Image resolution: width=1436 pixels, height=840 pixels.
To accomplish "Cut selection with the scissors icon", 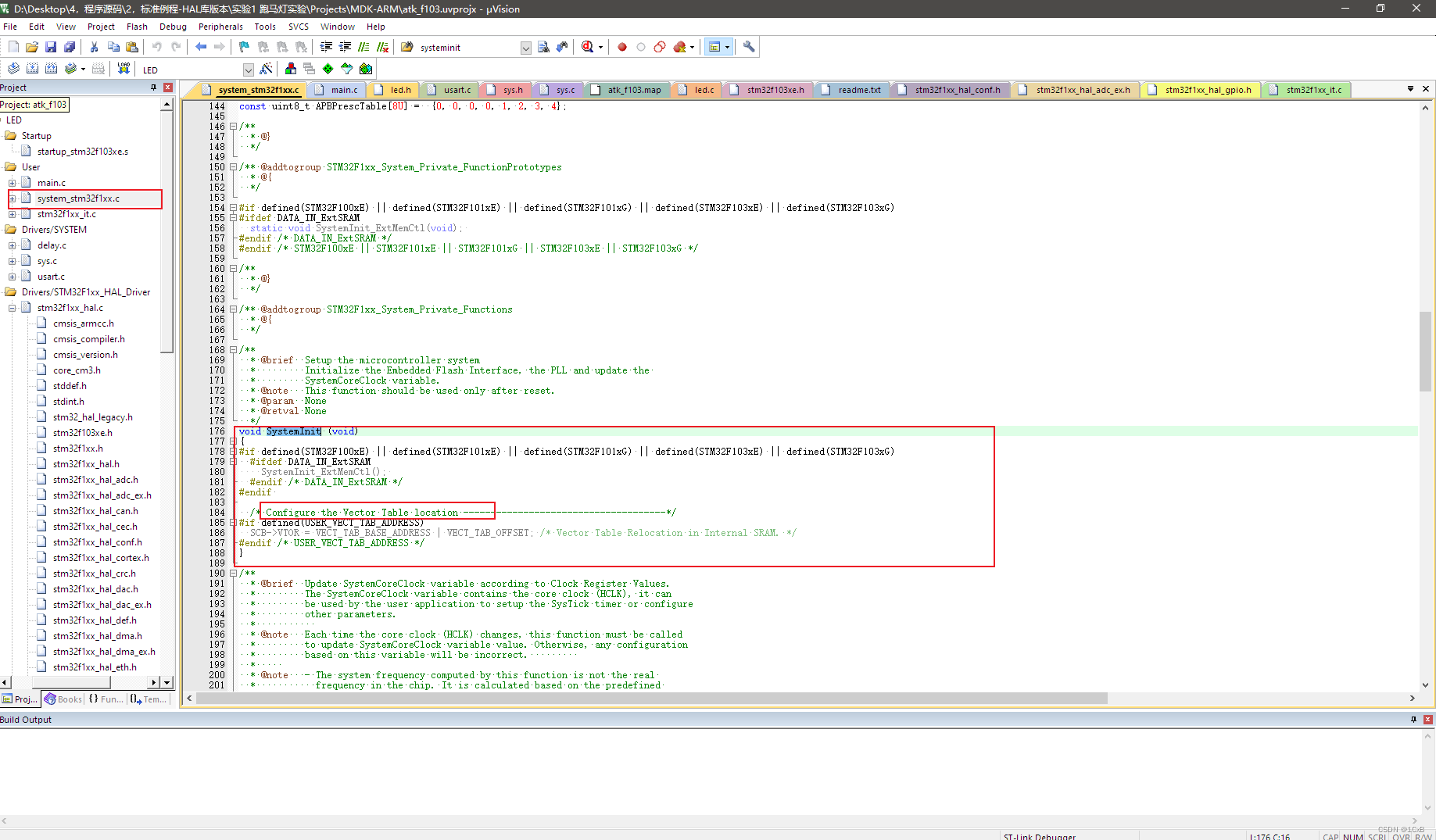I will click(x=95, y=47).
